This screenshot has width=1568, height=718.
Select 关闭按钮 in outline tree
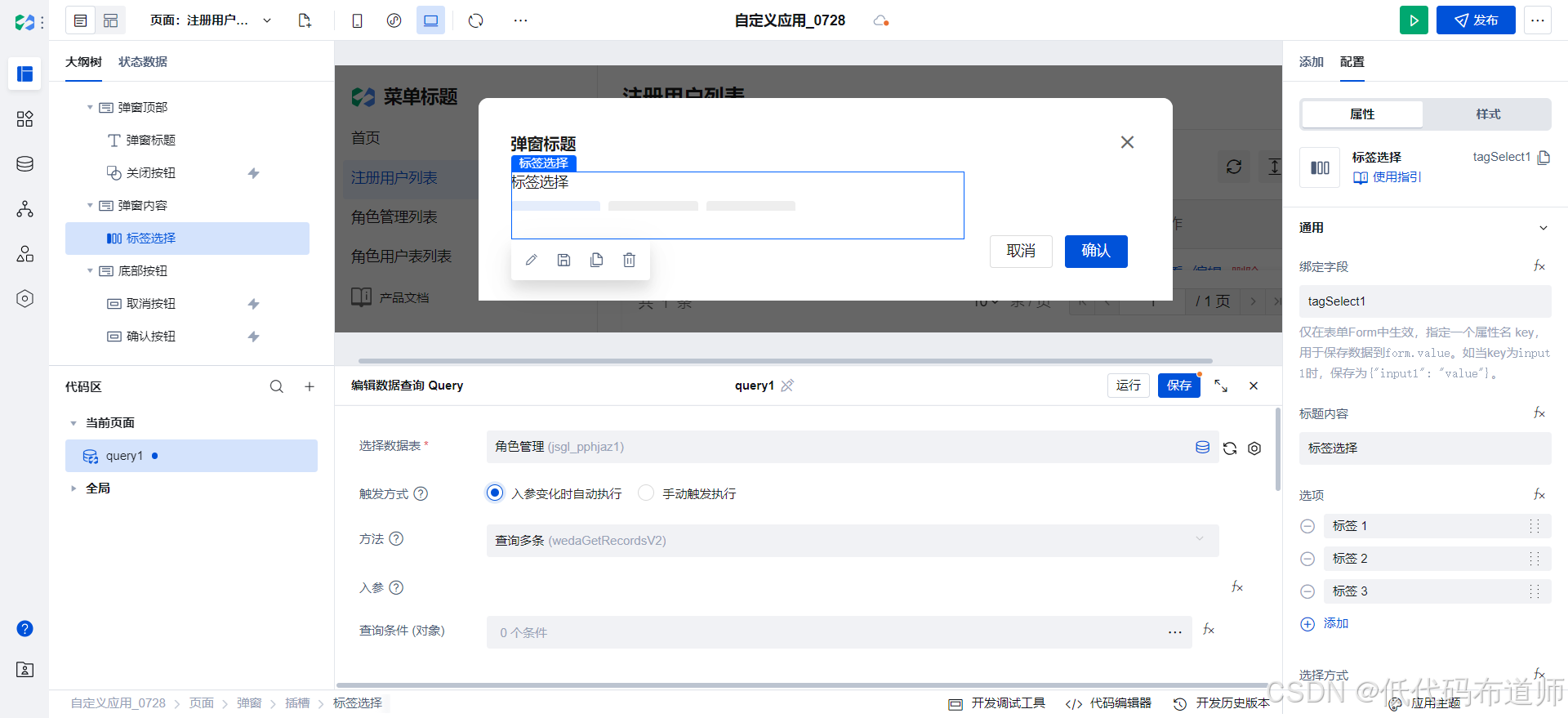click(x=151, y=173)
